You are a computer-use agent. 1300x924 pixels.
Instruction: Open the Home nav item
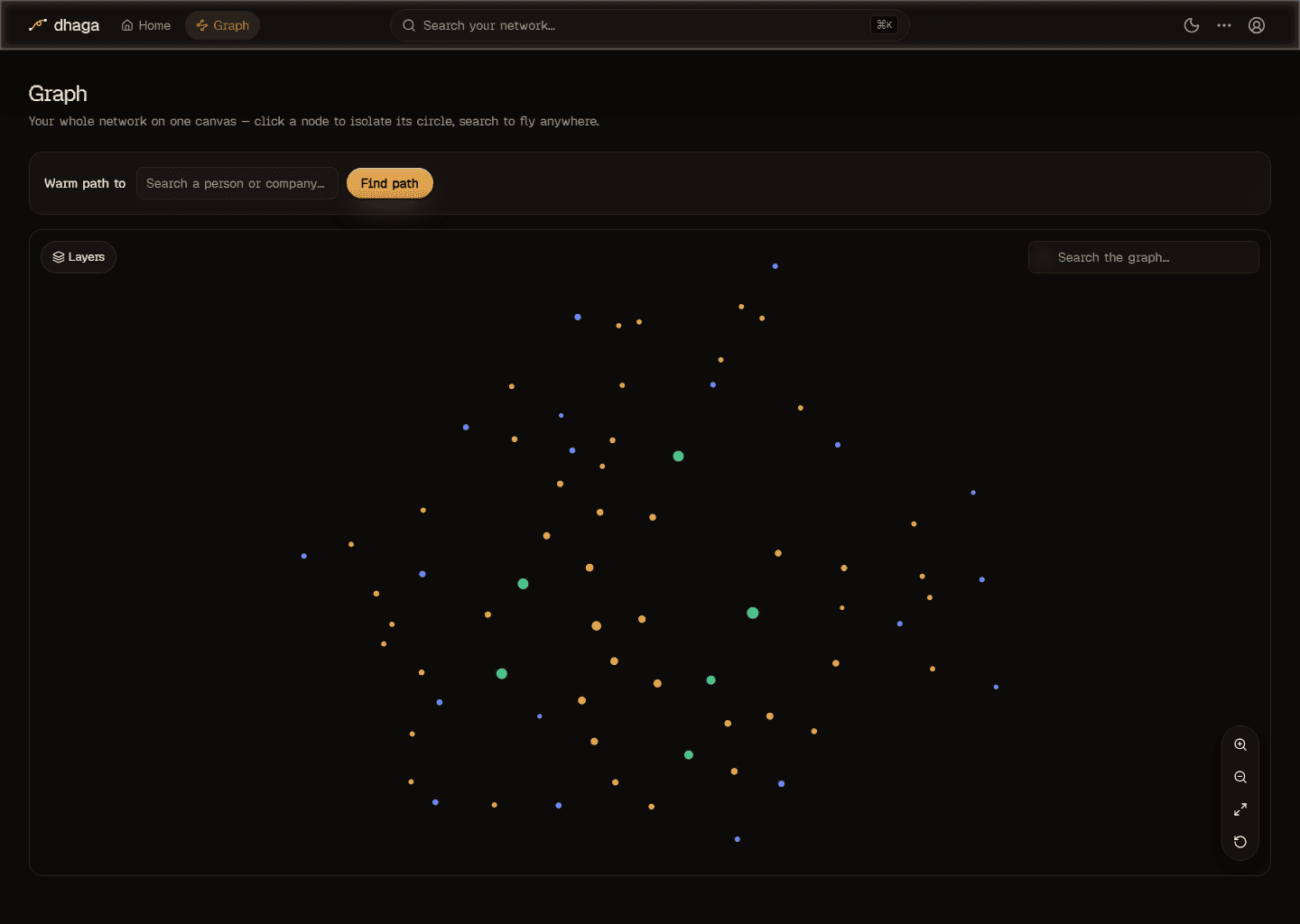point(146,25)
